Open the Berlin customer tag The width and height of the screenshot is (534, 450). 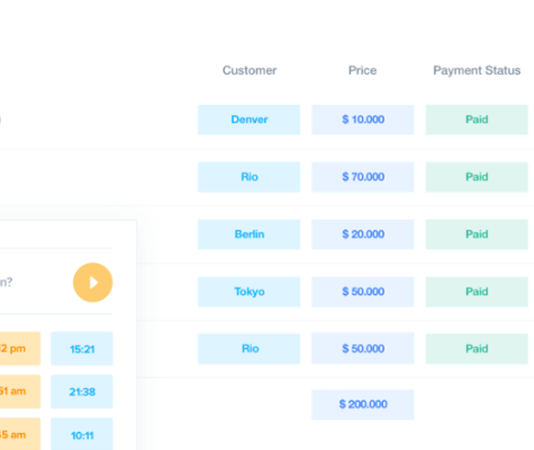pyautogui.click(x=249, y=234)
